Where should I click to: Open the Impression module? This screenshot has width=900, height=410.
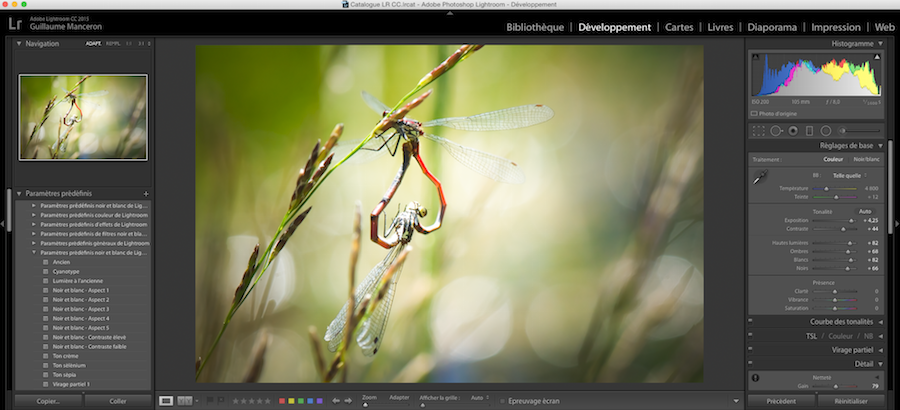(836, 27)
